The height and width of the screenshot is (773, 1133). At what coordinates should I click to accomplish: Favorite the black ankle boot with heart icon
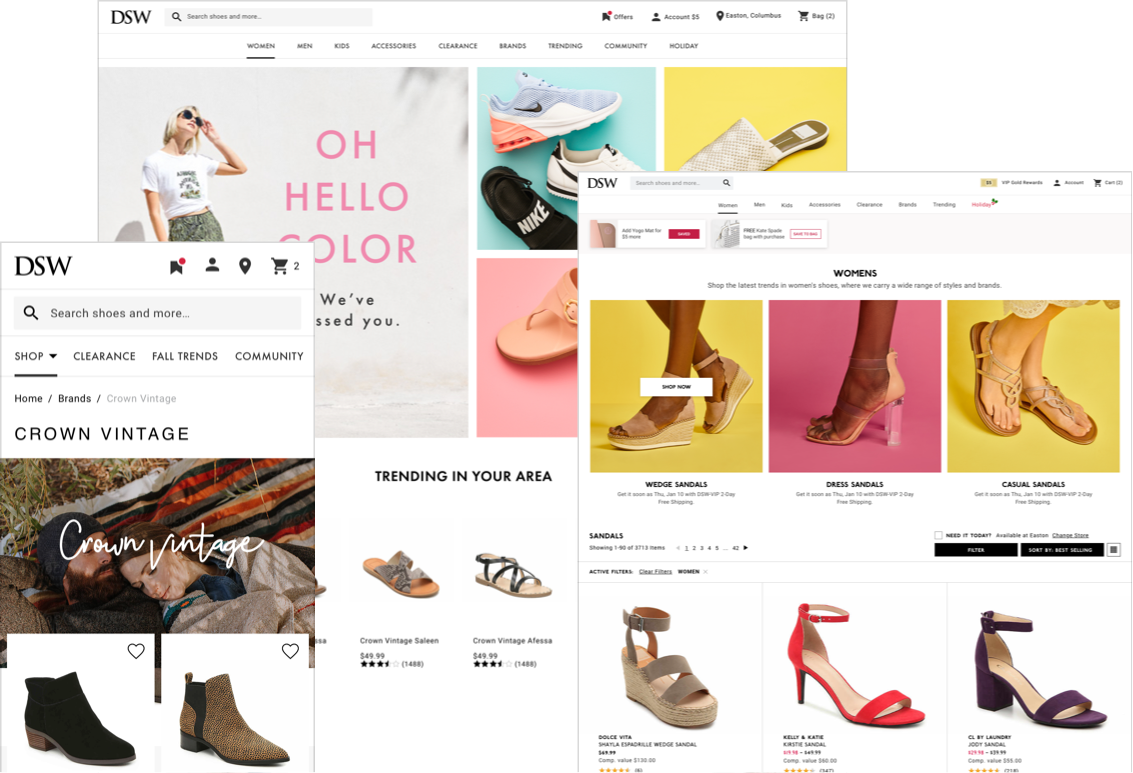(136, 651)
